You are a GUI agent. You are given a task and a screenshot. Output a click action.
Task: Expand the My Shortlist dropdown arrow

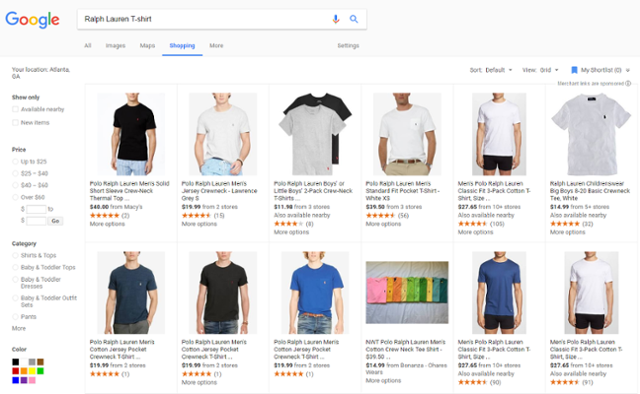point(628,71)
